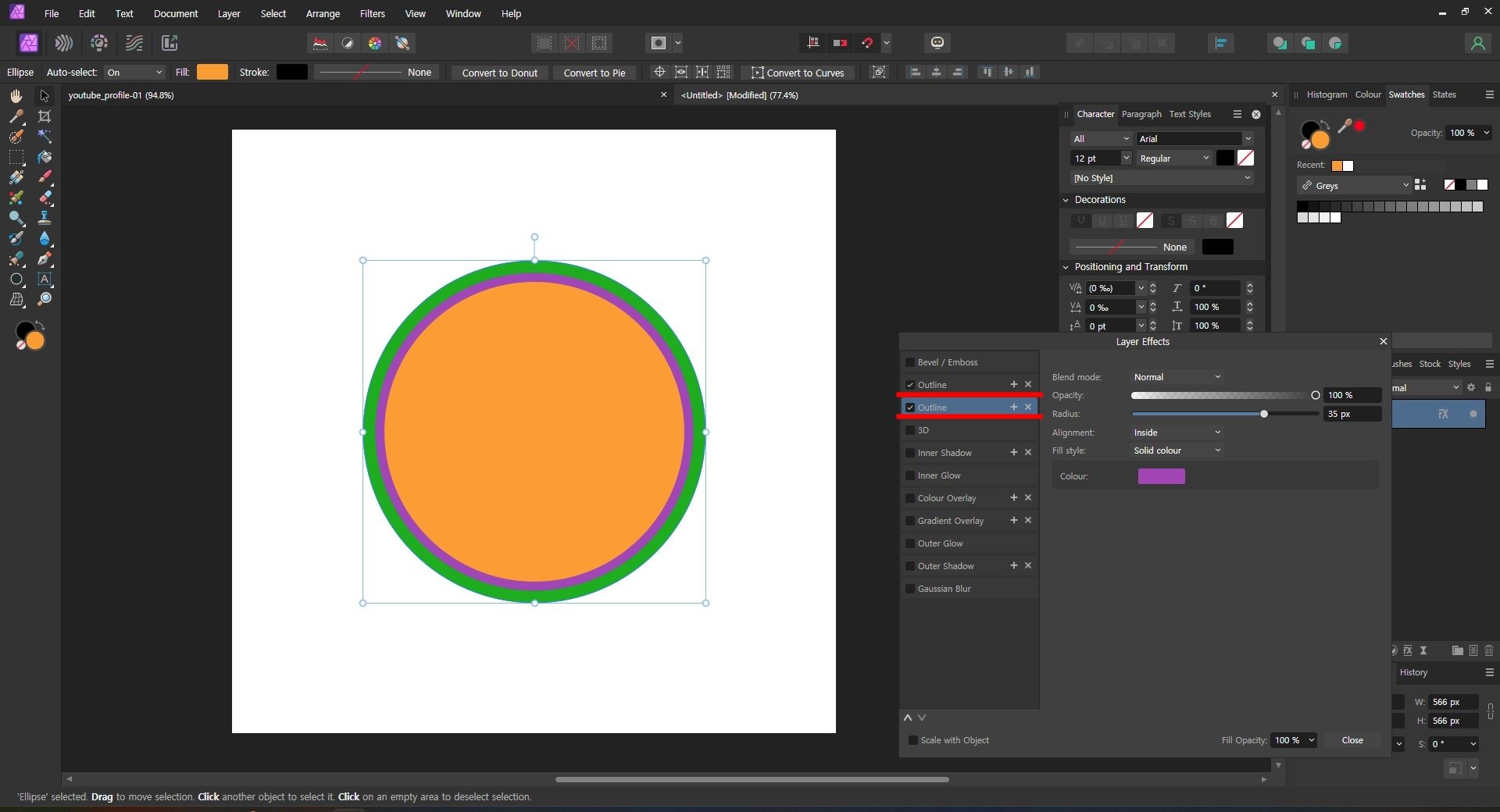Click the purple outline Colour swatch

(x=1161, y=476)
